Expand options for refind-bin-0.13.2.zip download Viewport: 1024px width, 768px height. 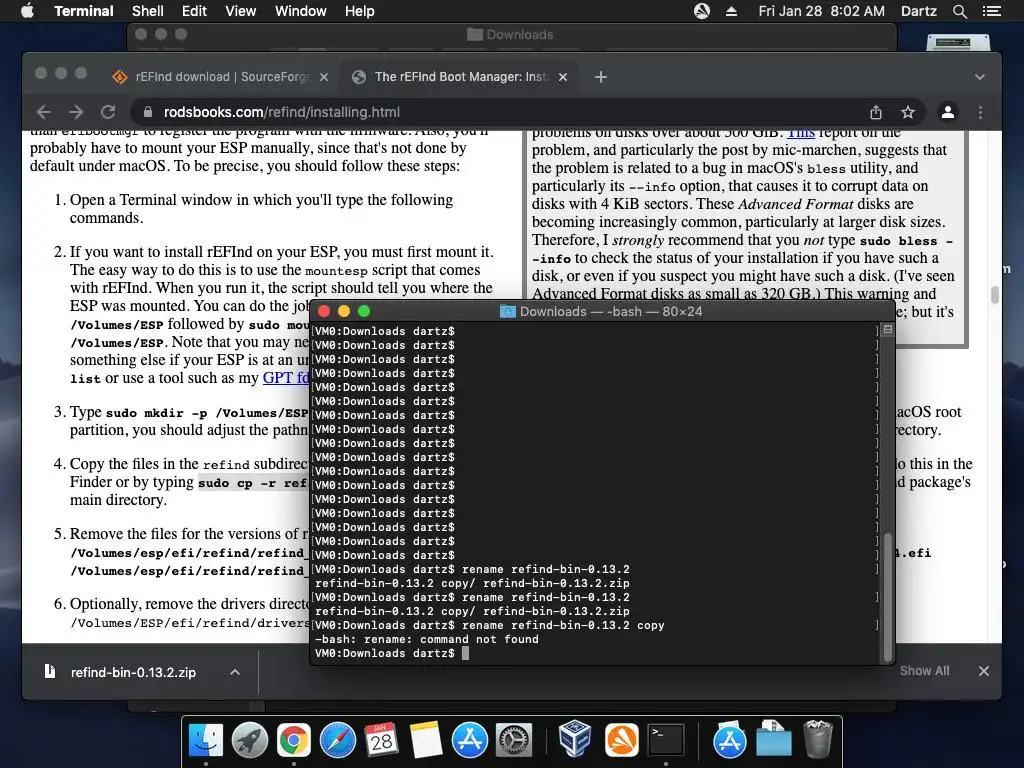point(235,672)
